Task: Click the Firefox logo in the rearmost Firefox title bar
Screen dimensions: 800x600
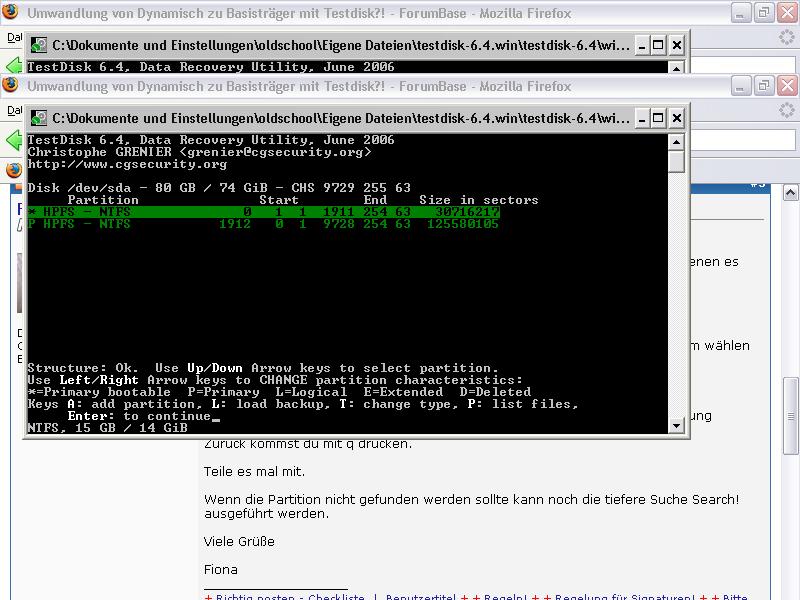Action: 10,11
